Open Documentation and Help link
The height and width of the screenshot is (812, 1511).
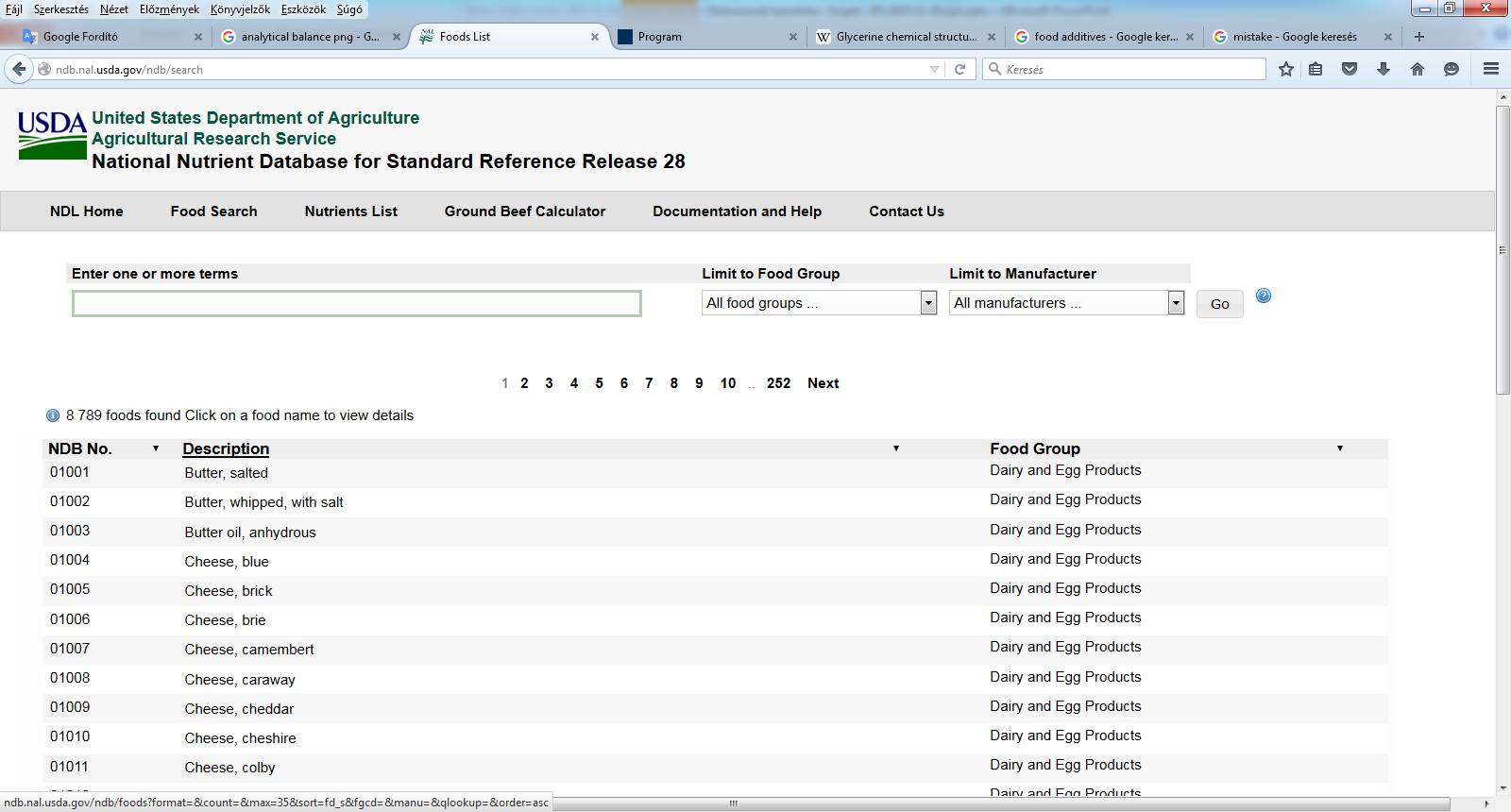pyautogui.click(x=738, y=211)
